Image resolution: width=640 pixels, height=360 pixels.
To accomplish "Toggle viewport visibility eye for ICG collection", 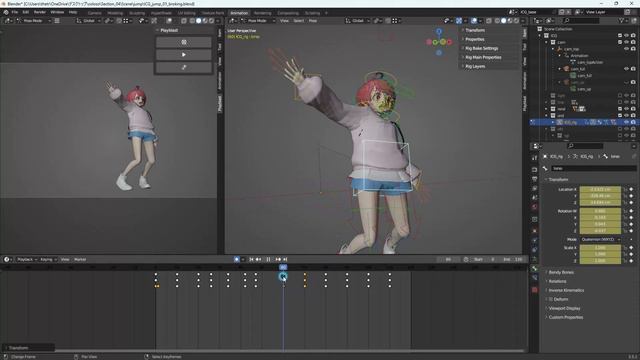I will (x=627, y=36).
